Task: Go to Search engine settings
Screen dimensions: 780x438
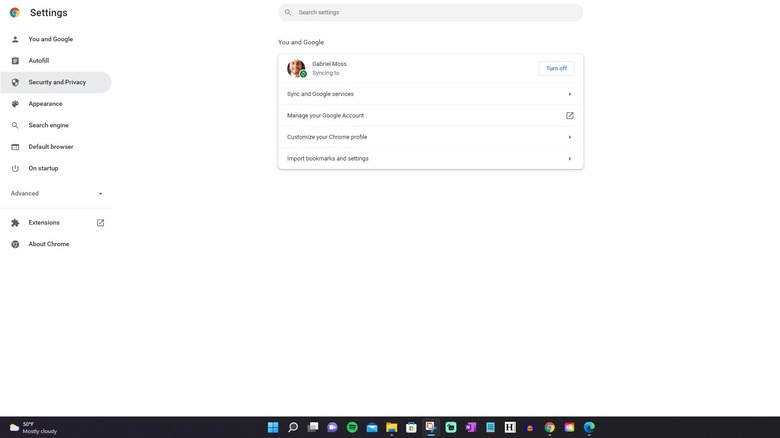Action: 48,125
